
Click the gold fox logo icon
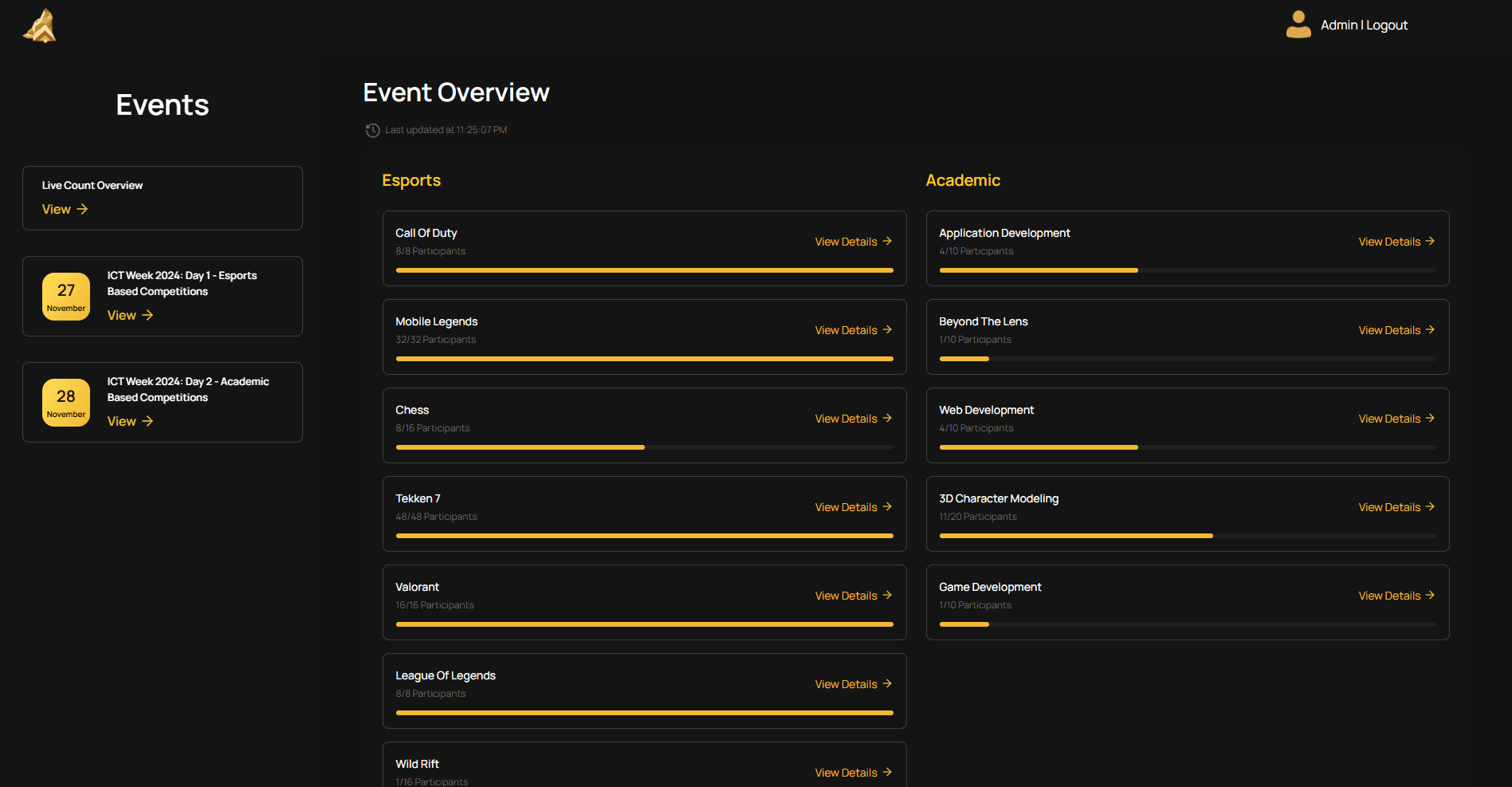(x=40, y=26)
